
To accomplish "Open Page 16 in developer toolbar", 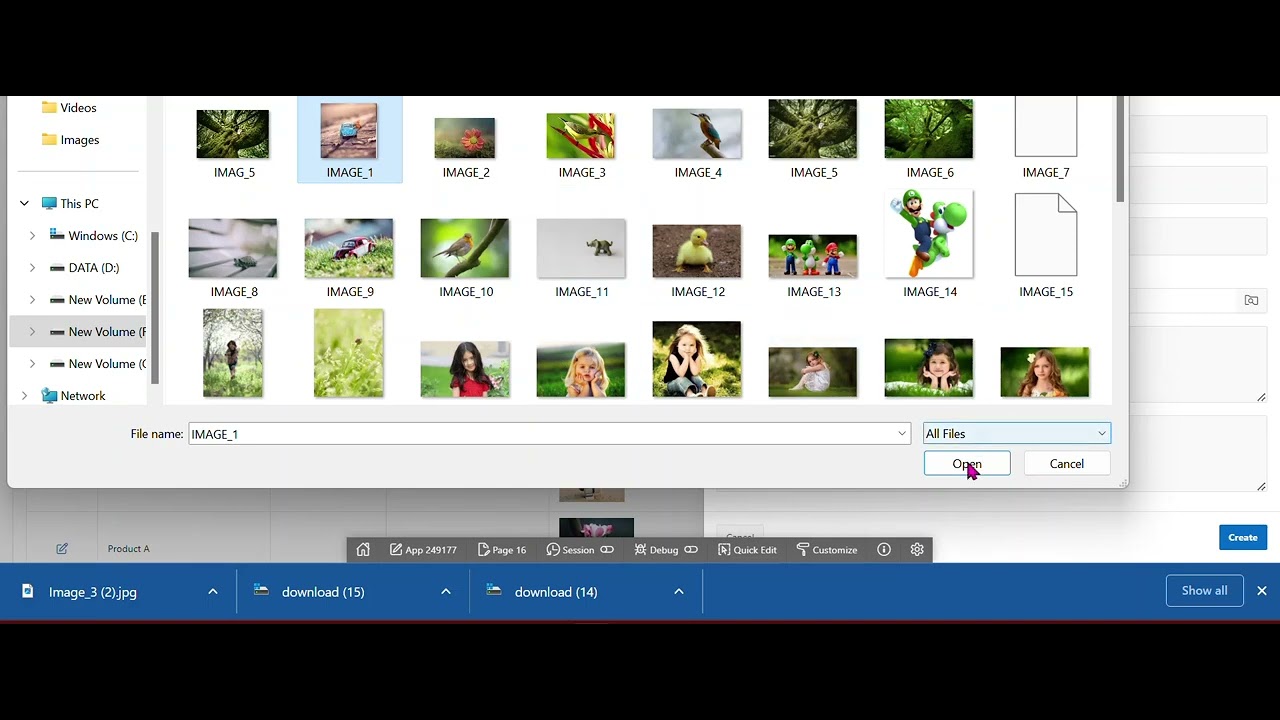I will 502,550.
